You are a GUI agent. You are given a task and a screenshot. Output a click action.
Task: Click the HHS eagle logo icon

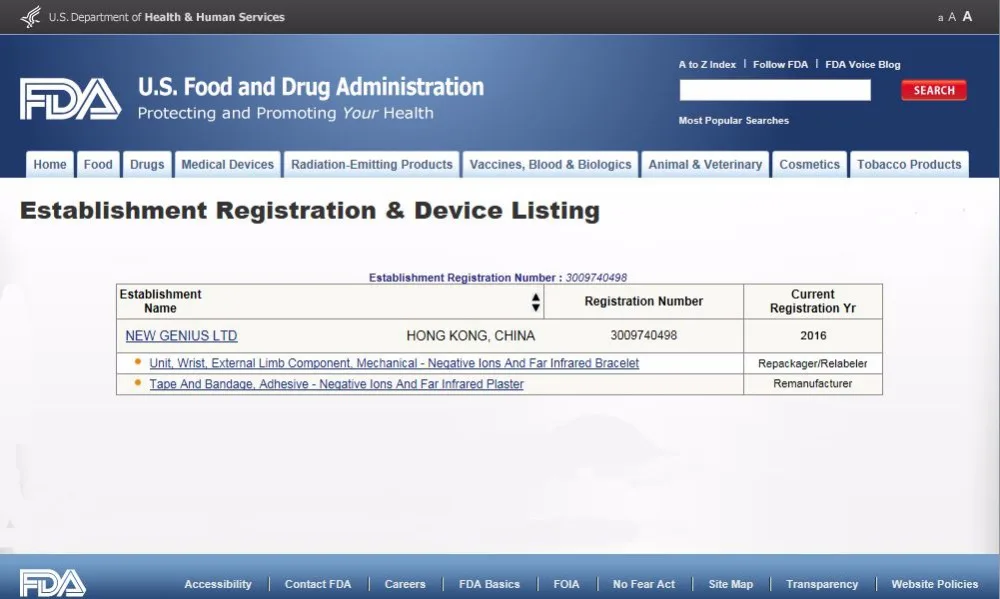31,17
